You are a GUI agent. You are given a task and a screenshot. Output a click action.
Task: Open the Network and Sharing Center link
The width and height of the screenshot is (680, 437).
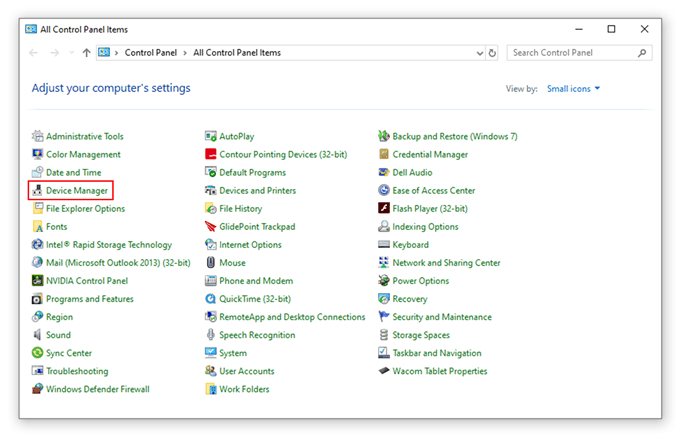coord(446,263)
